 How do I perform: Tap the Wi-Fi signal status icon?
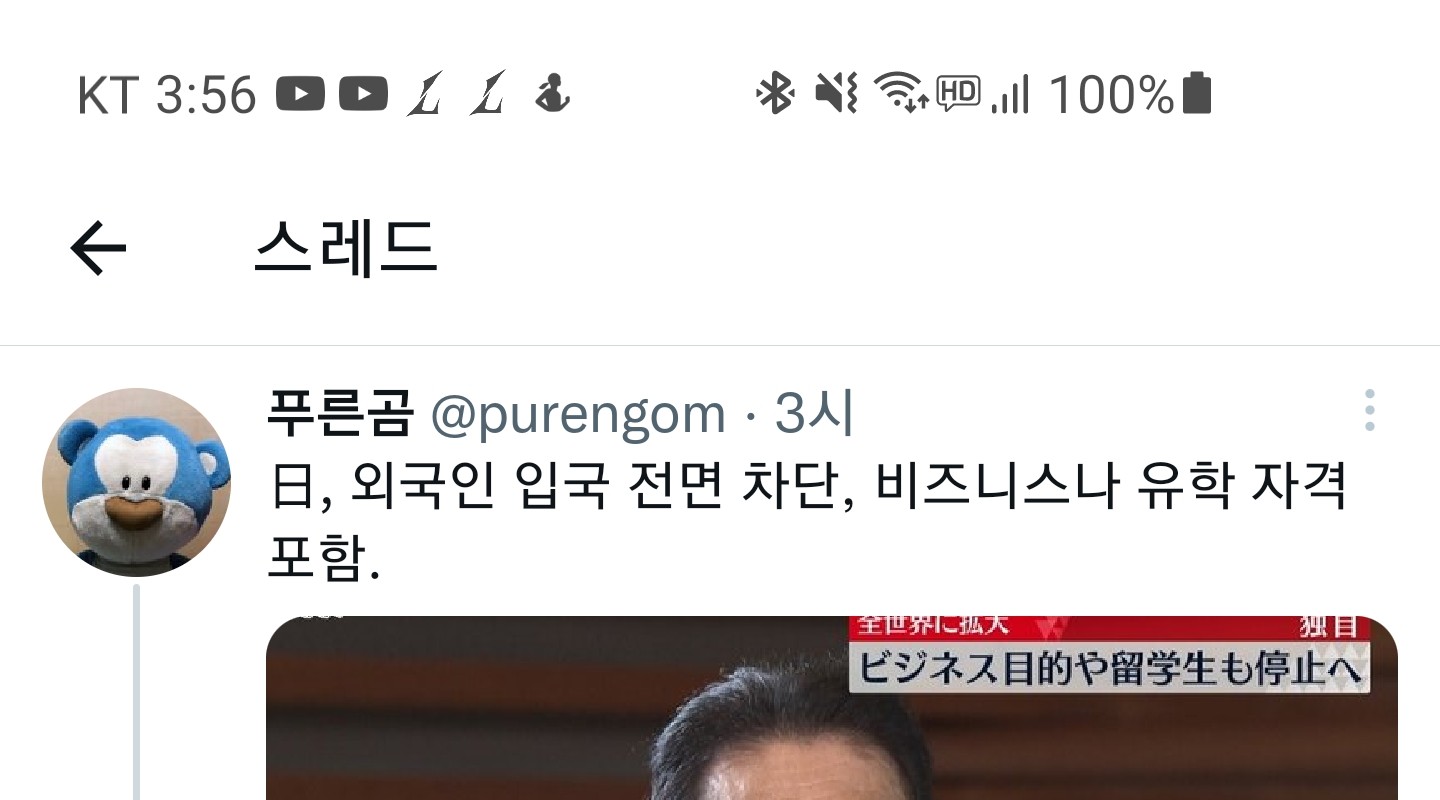pos(901,93)
